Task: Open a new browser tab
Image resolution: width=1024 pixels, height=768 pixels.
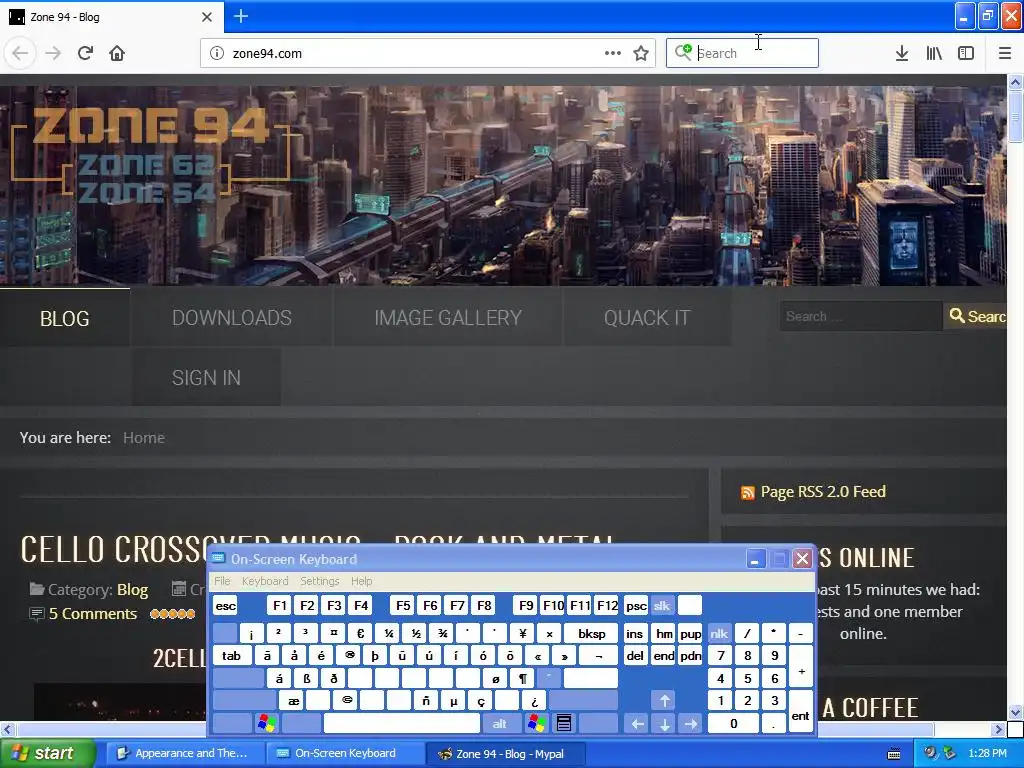Action: 241,16
